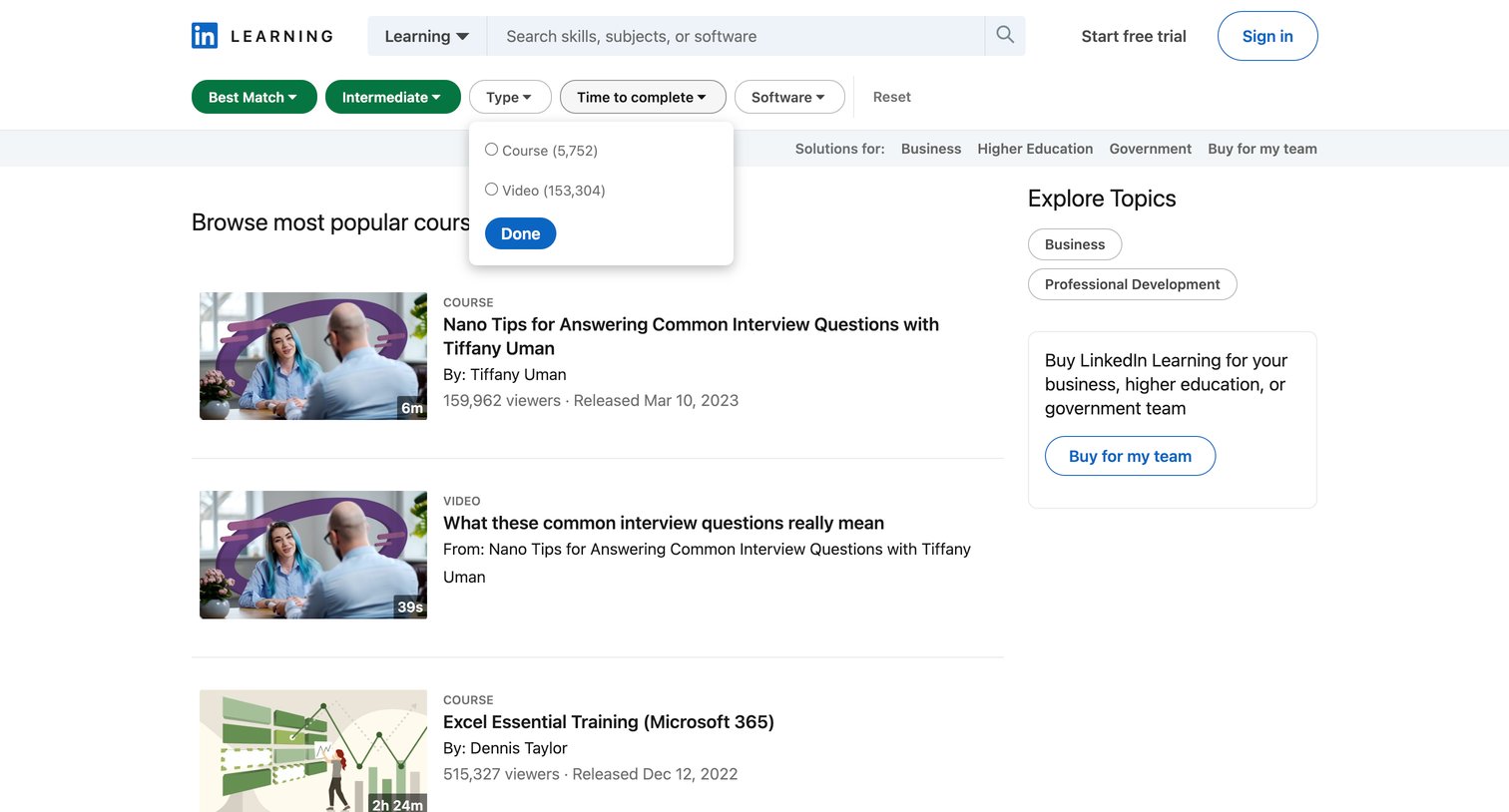This screenshot has height=812, width=1509.
Task: Open the 6m Nano Tips course thumbnail
Action: point(313,356)
